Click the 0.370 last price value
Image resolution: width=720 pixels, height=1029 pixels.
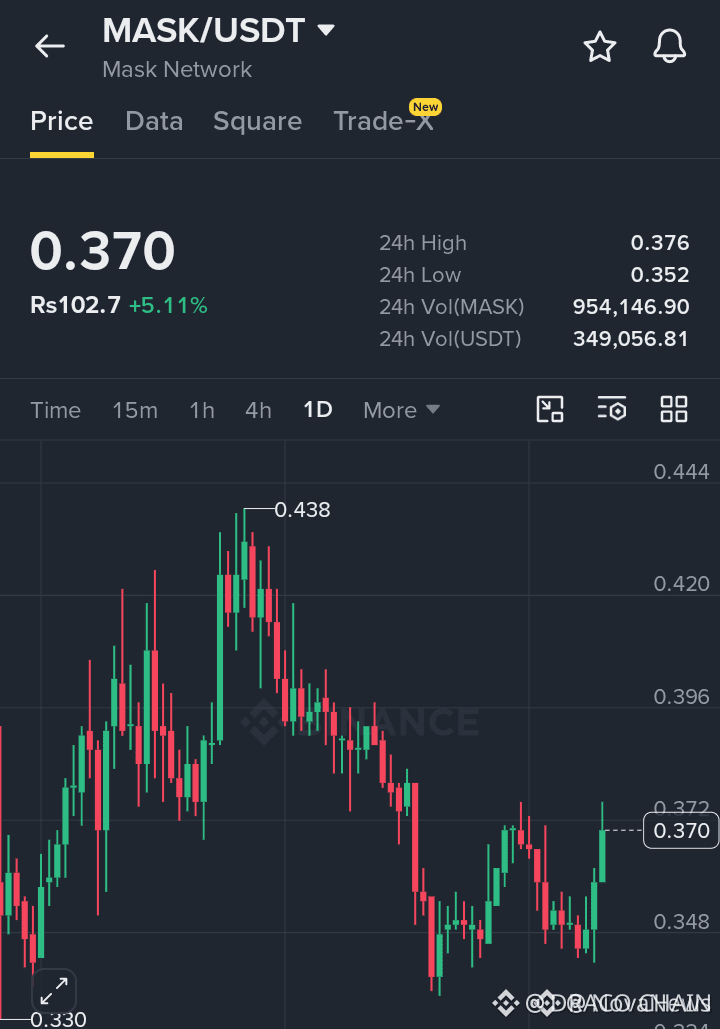point(102,251)
